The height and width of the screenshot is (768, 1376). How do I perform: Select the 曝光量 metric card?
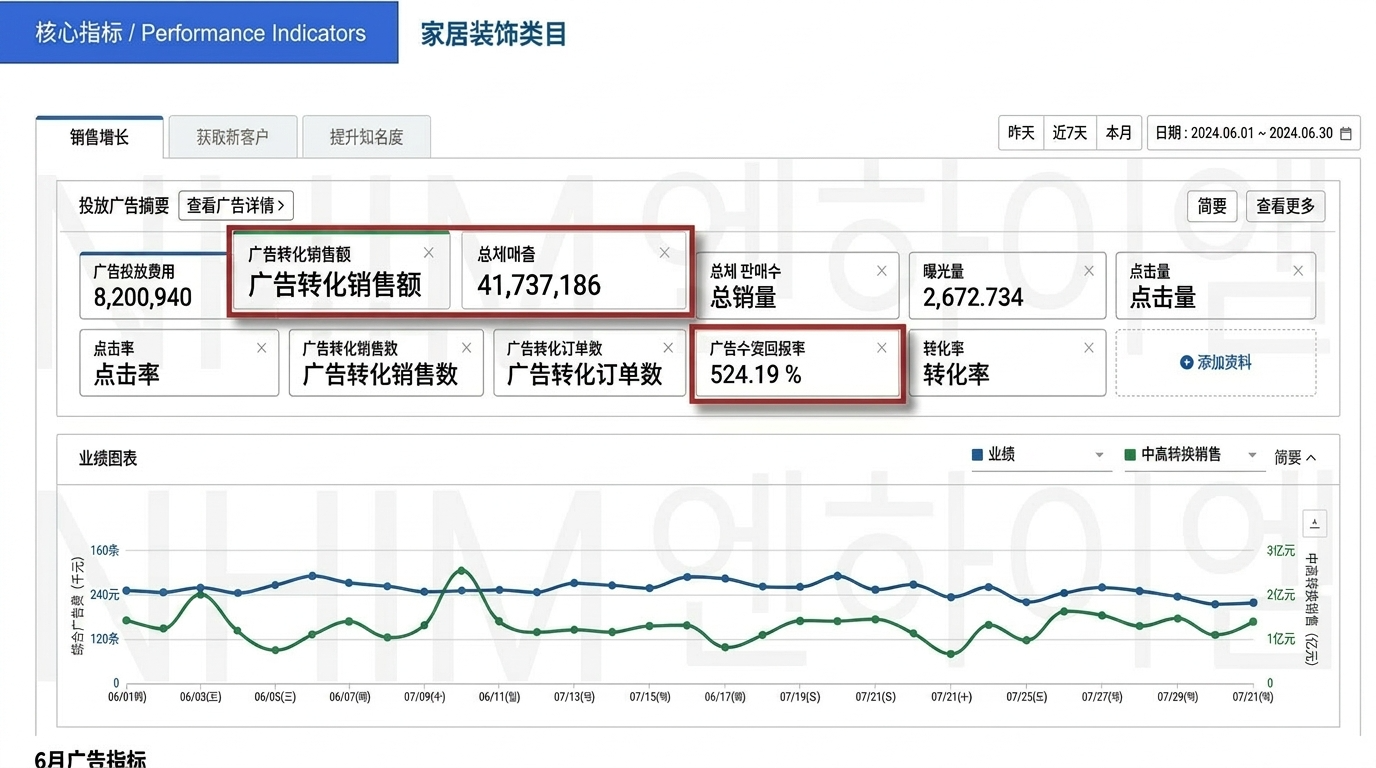point(1006,285)
